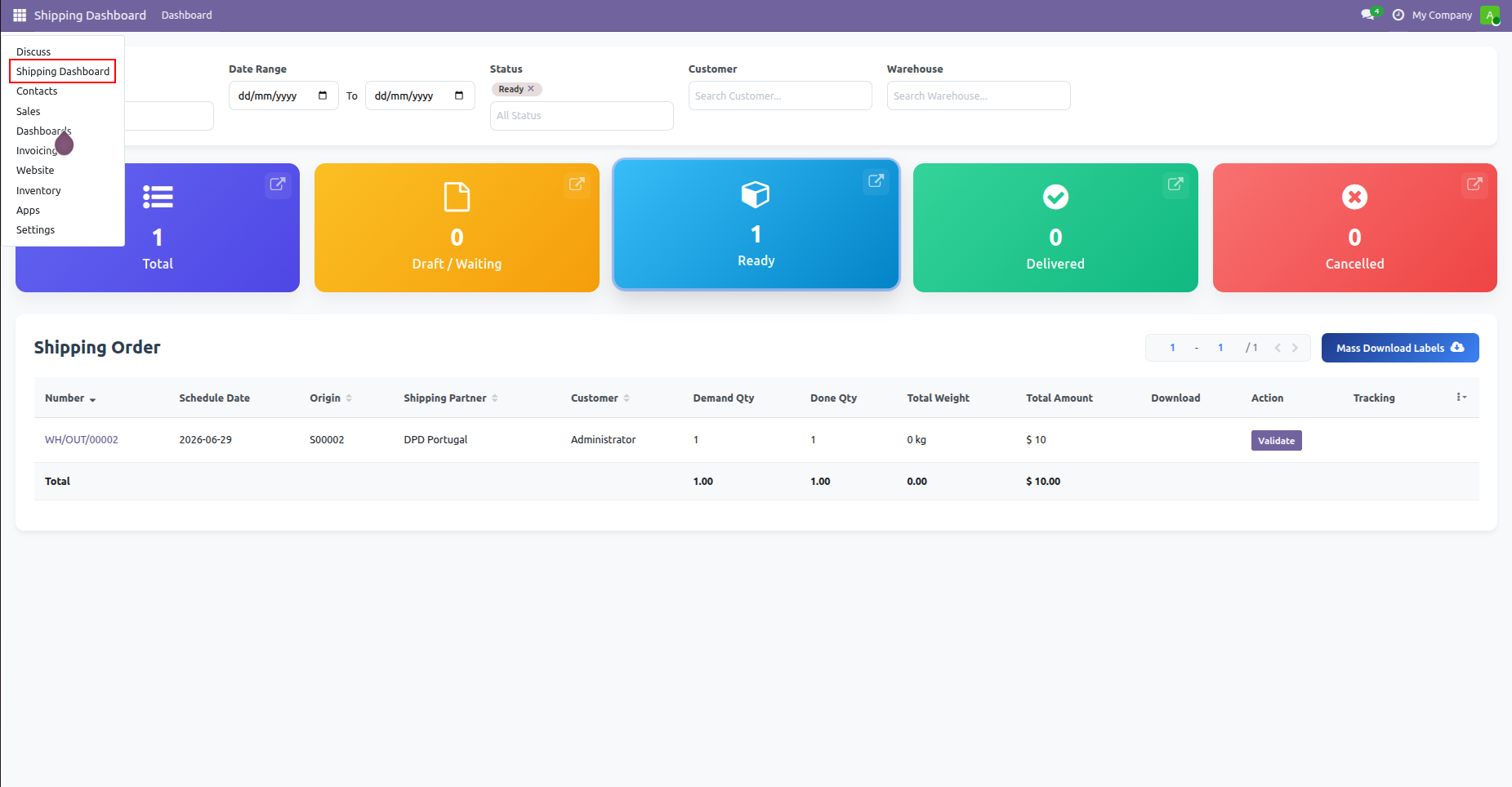Viewport: 1512px width, 787px height.
Task: Click the Total list icon
Action: pyautogui.click(x=158, y=197)
